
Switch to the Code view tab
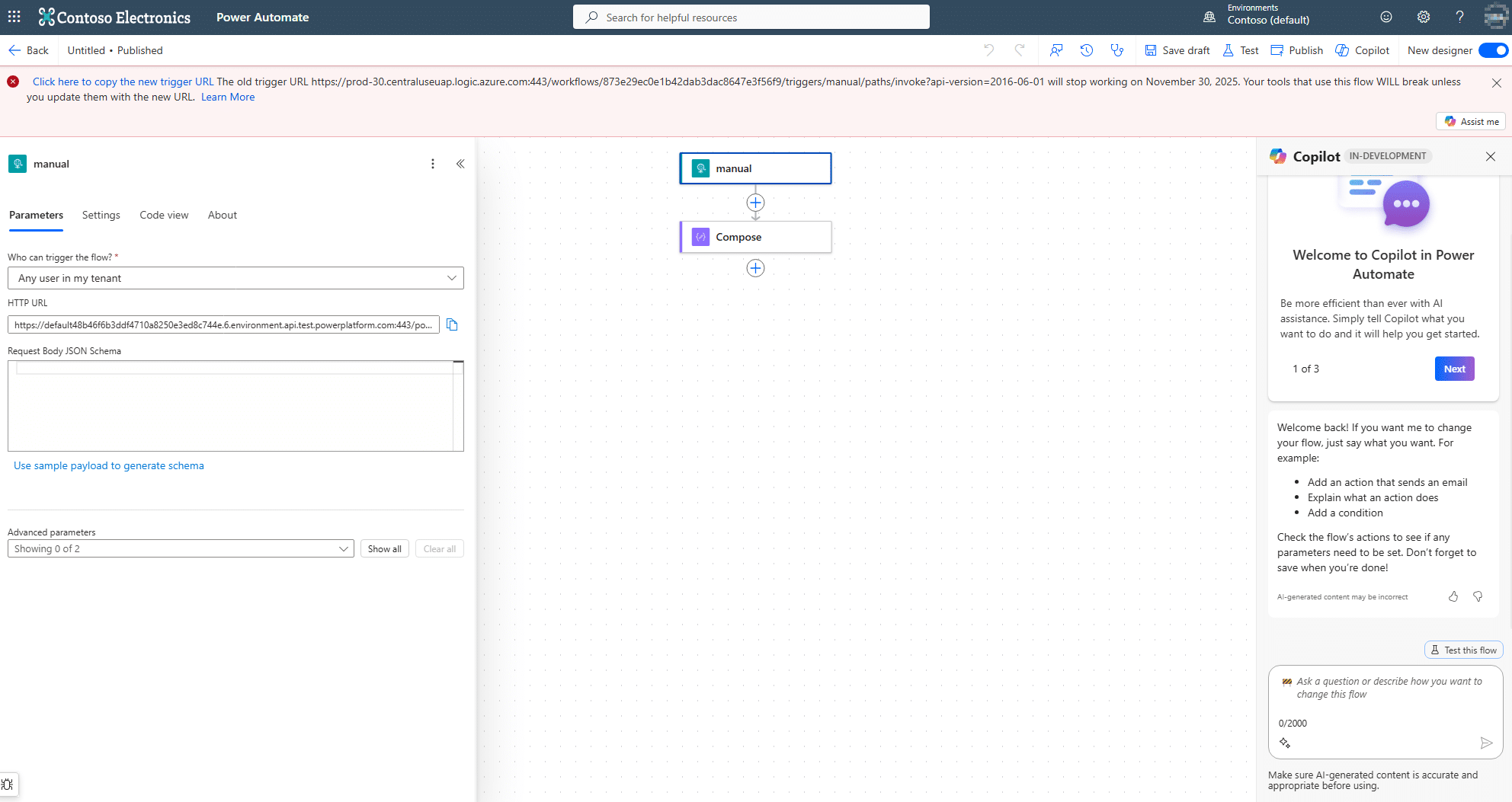[163, 215]
